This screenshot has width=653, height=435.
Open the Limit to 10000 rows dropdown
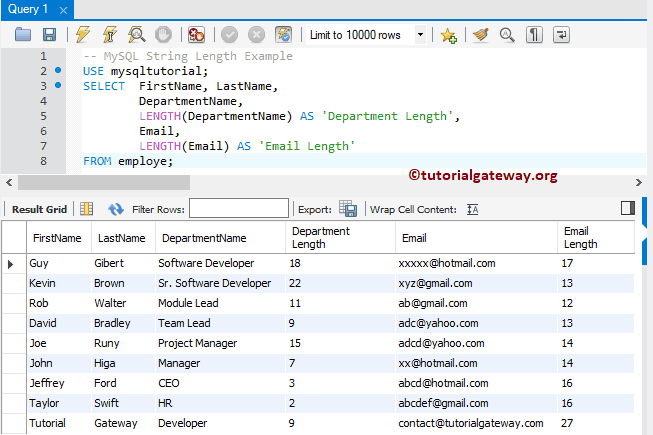click(x=419, y=35)
